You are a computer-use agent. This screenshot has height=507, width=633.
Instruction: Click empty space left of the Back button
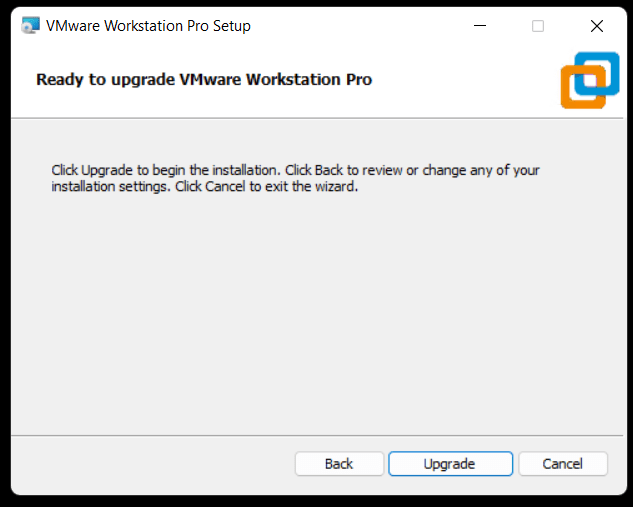[150, 464]
